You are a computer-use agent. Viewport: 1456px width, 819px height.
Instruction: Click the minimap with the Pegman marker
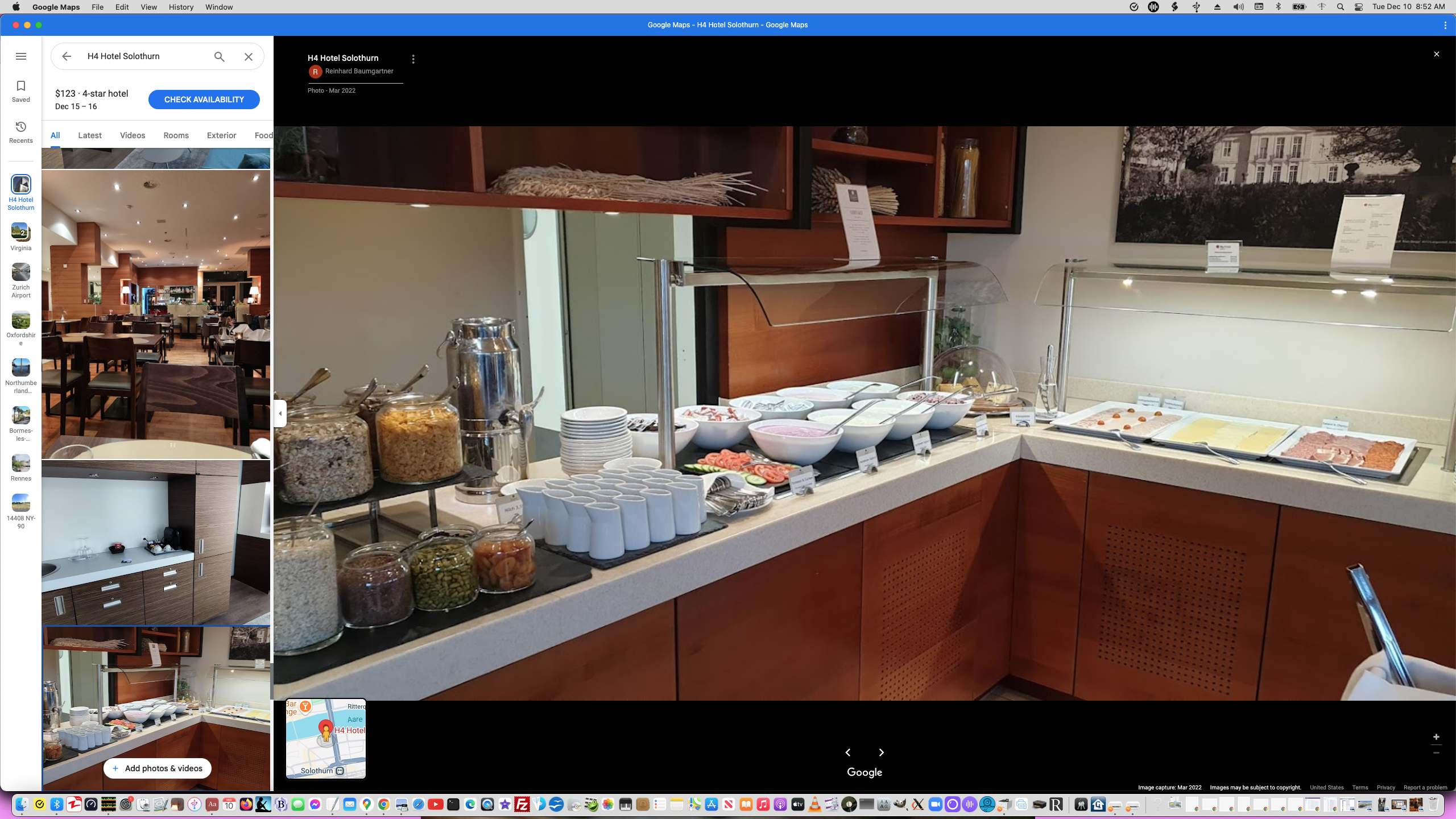tap(326, 738)
